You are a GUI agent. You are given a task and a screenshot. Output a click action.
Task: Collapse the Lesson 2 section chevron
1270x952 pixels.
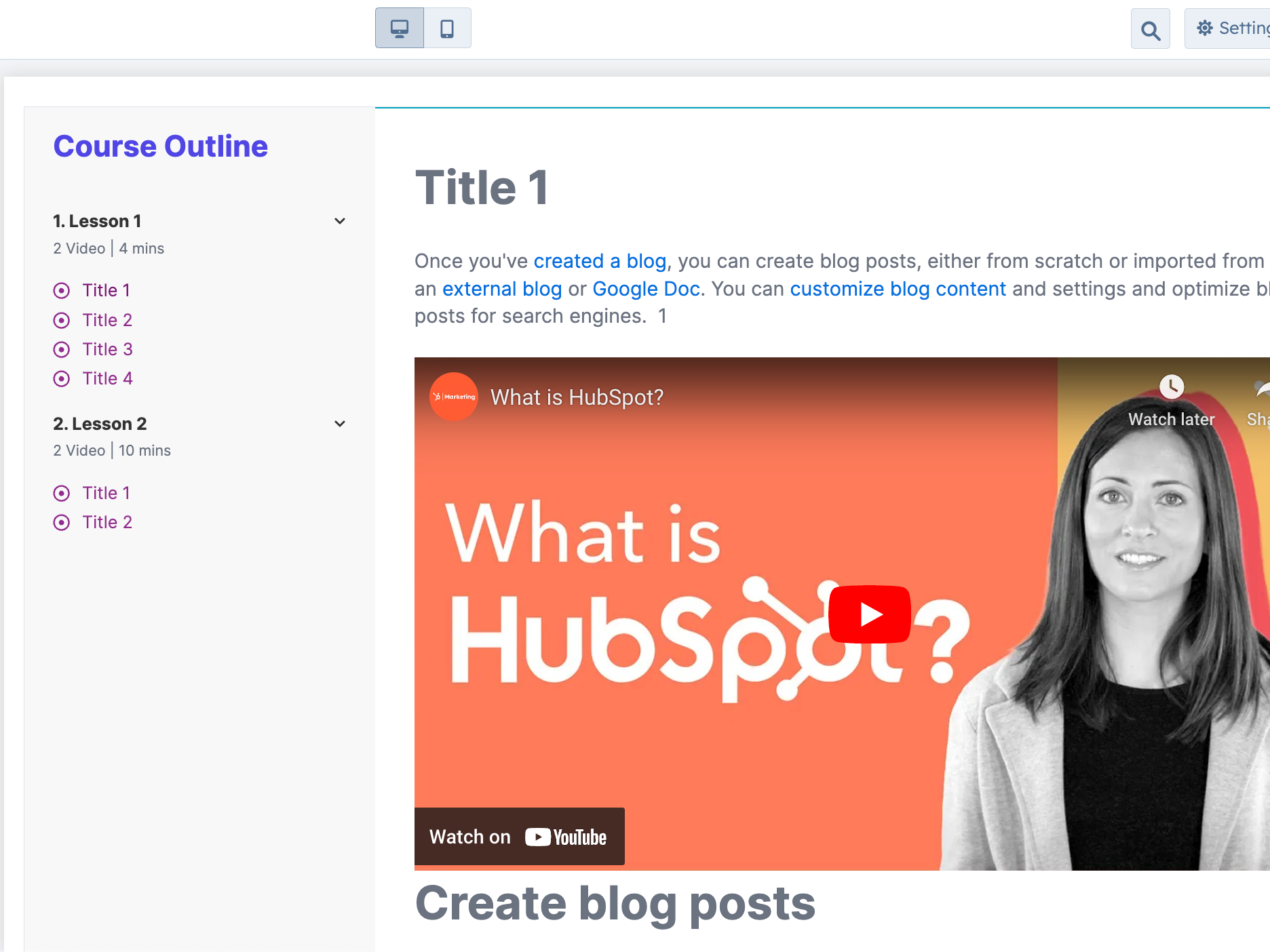(x=340, y=424)
